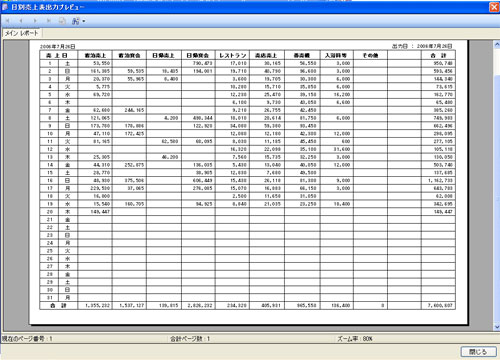The width and height of the screenshot is (500, 360).
Task: Click 合計ページ数 status bar entry
Action: [190, 339]
